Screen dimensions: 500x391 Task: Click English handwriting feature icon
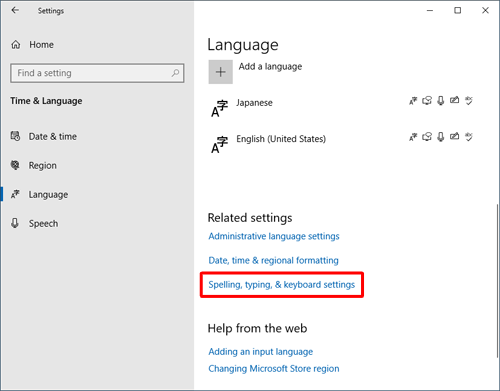[454, 136]
